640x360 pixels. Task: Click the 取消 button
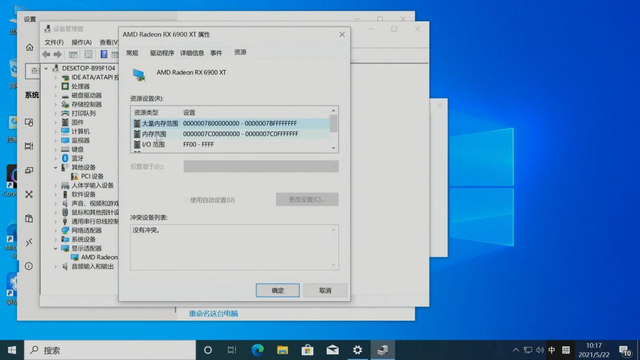(x=325, y=290)
